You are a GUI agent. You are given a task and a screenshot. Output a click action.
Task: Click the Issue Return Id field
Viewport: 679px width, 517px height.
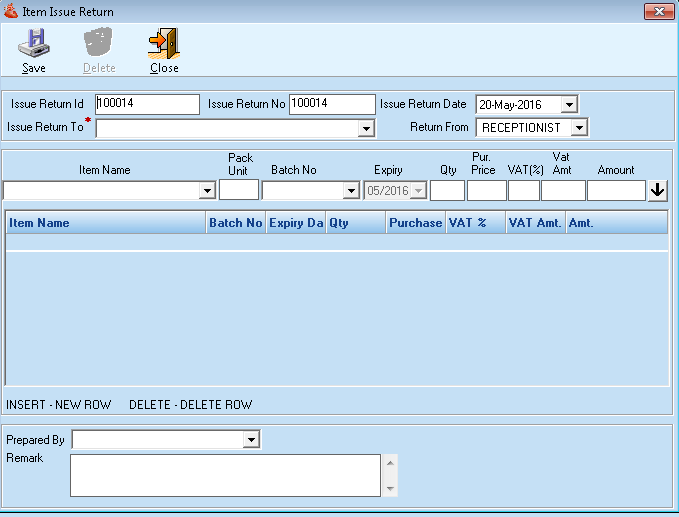pyautogui.click(x=147, y=104)
